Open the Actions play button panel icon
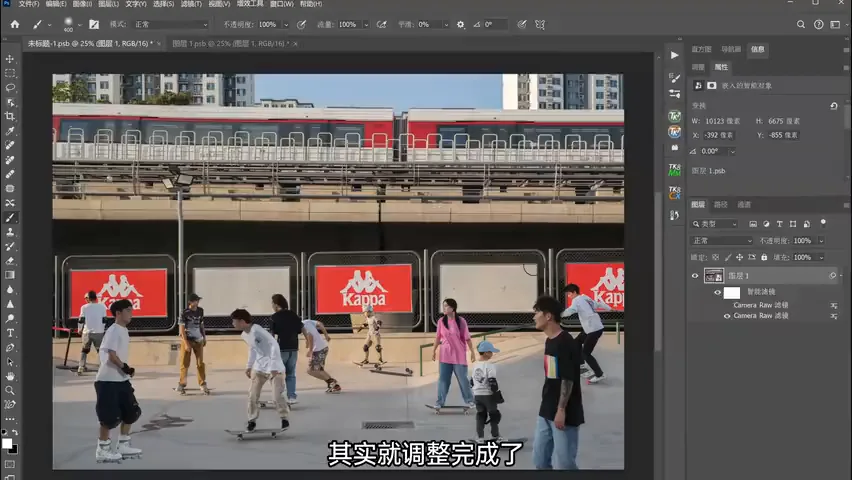 click(674, 55)
